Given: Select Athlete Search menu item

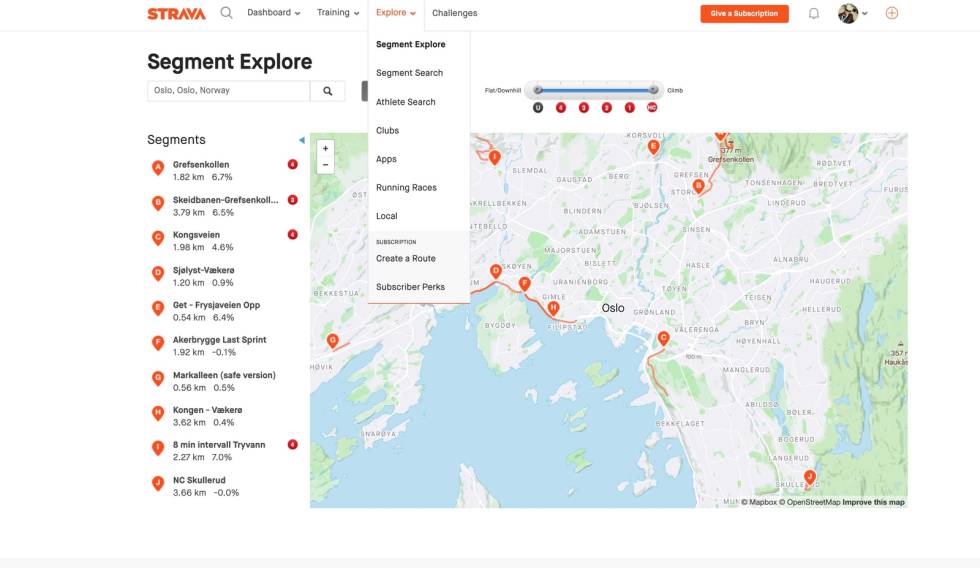Looking at the screenshot, I should pos(406,102).
